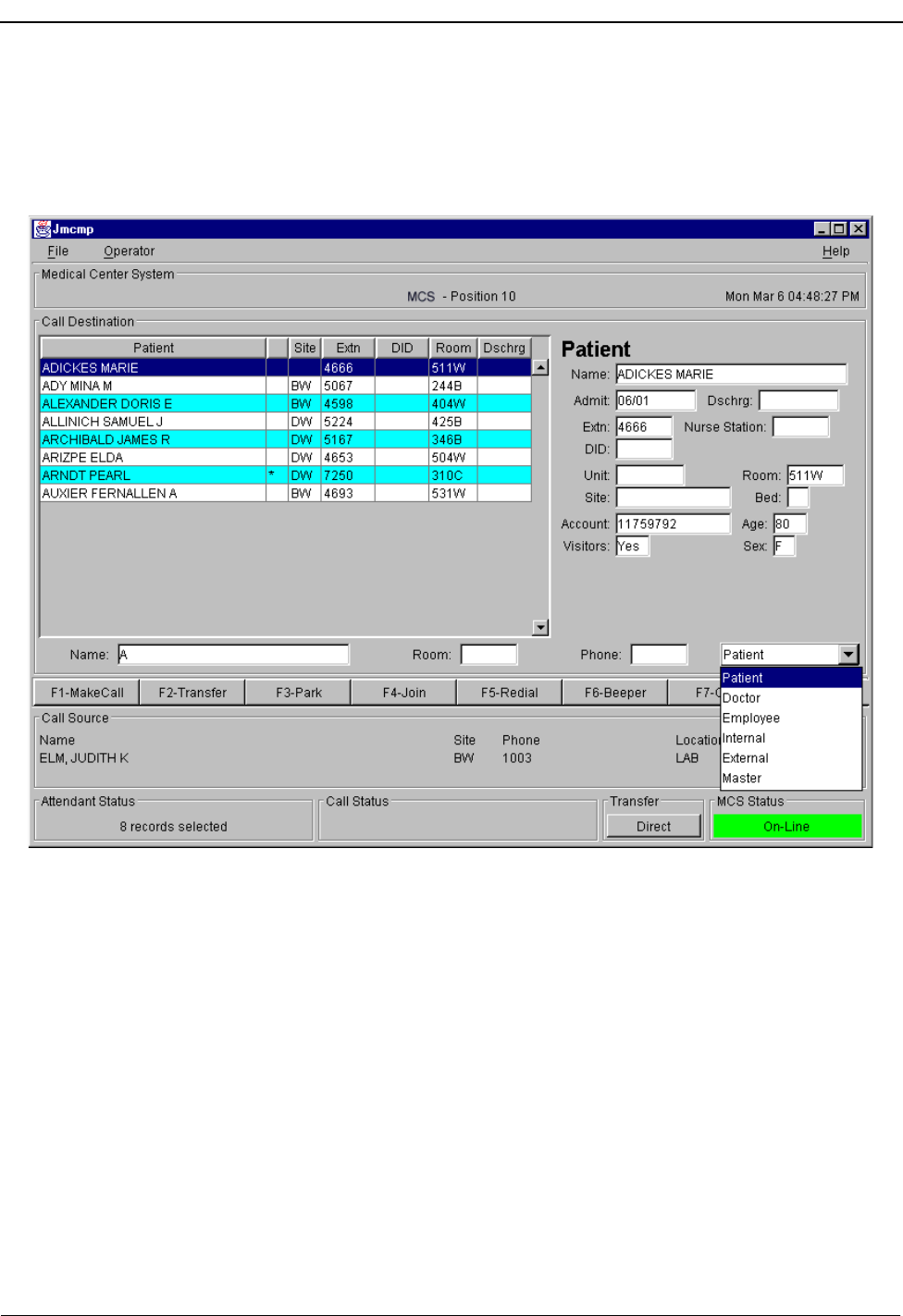Open the Help menu
903x1316 pixels.
pyautogui.click(x=835, y=251)
